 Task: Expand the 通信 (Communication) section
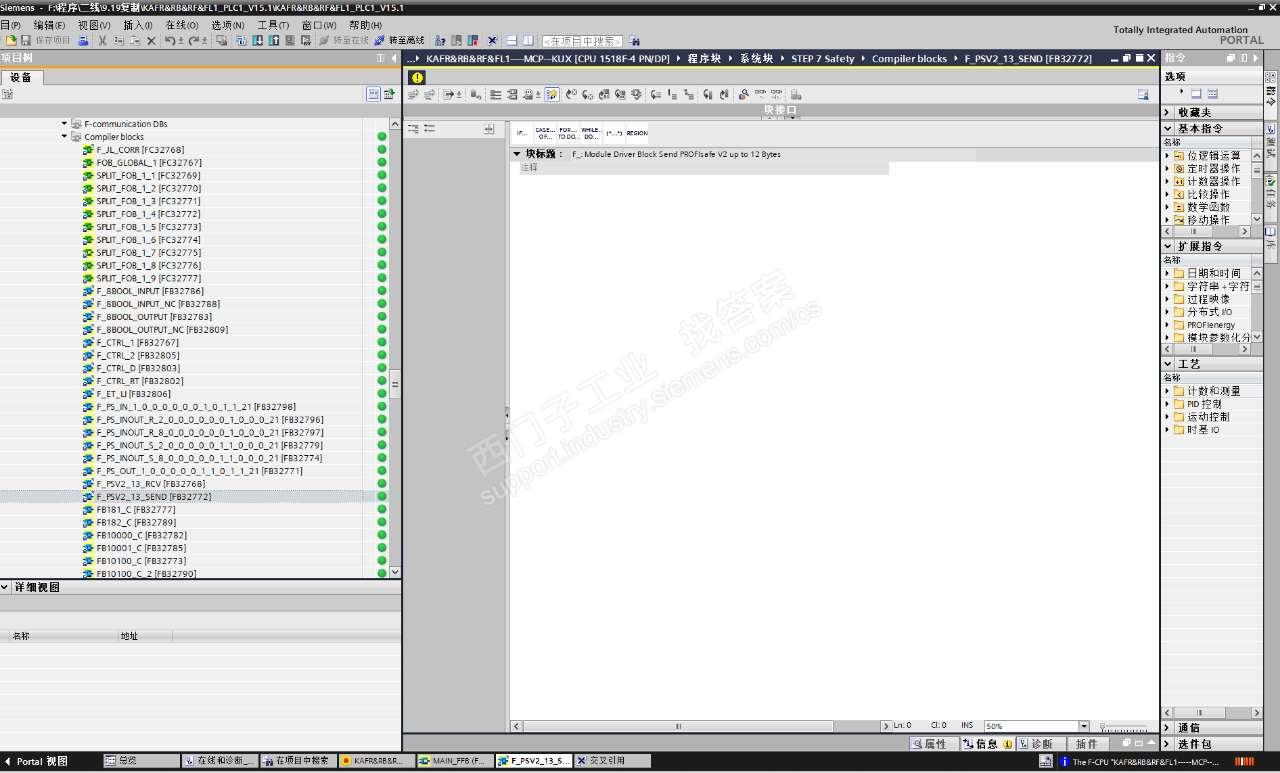(x=1167, y=728)
